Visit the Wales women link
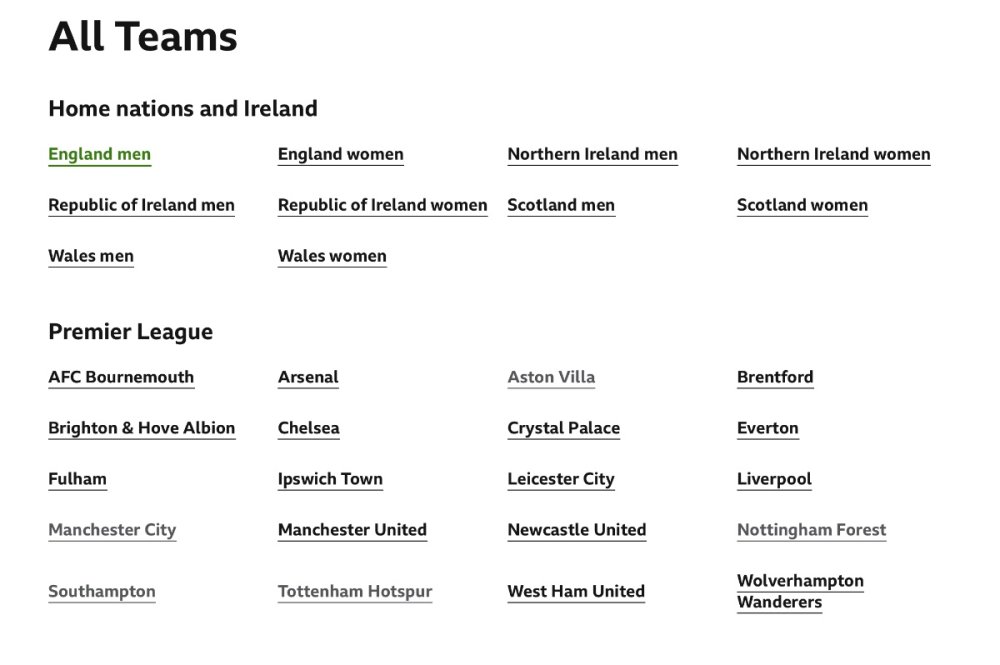Image resolution: width=1000 pixels, height=665 pixels. [x=332, y=256]
